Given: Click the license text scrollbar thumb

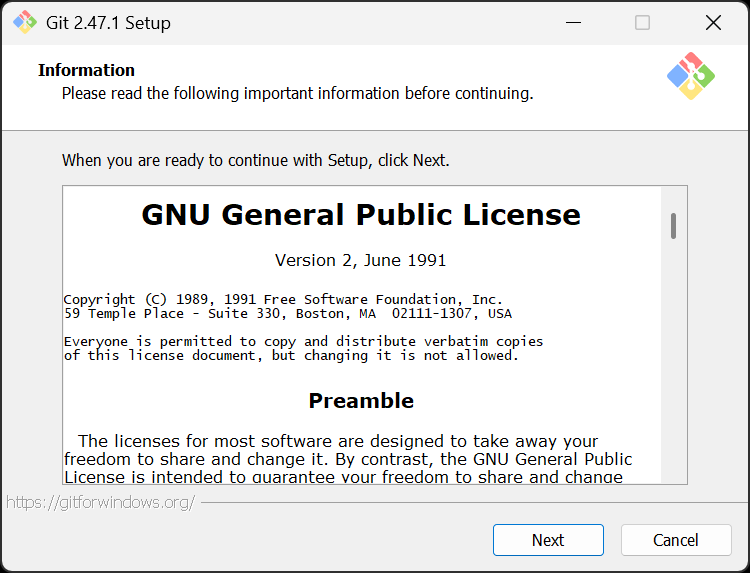Looking at the screenshot, I should (x=673, y=226).
